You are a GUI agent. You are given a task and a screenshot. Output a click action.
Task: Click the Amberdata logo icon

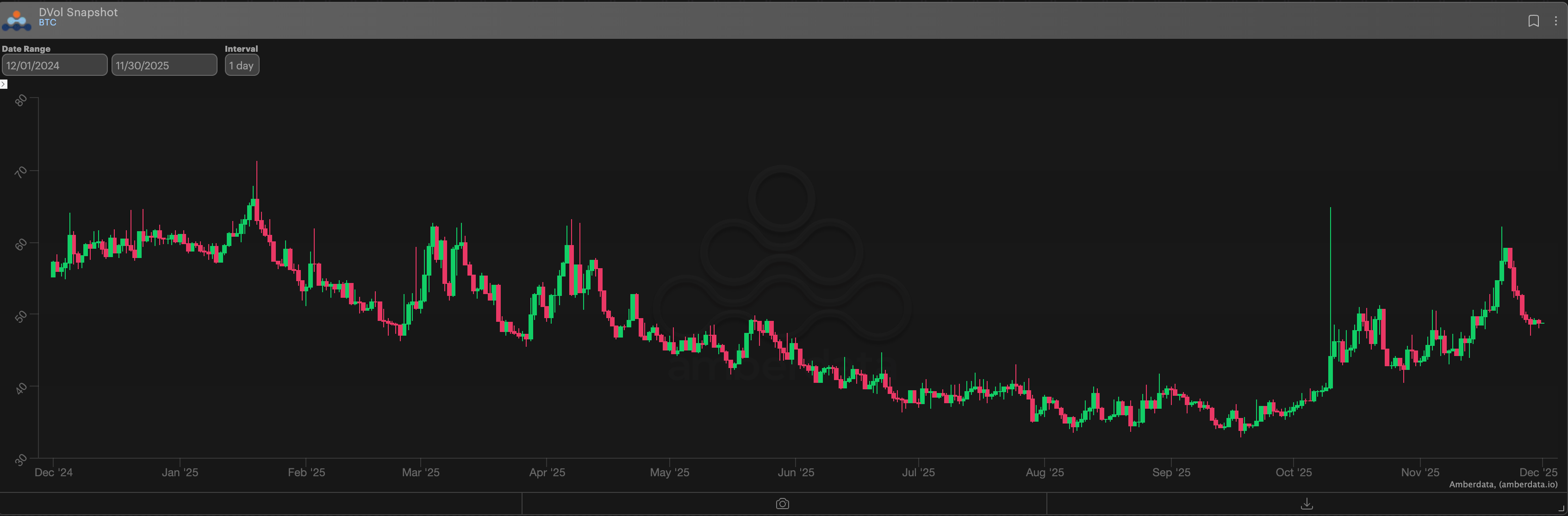point(17,20)
